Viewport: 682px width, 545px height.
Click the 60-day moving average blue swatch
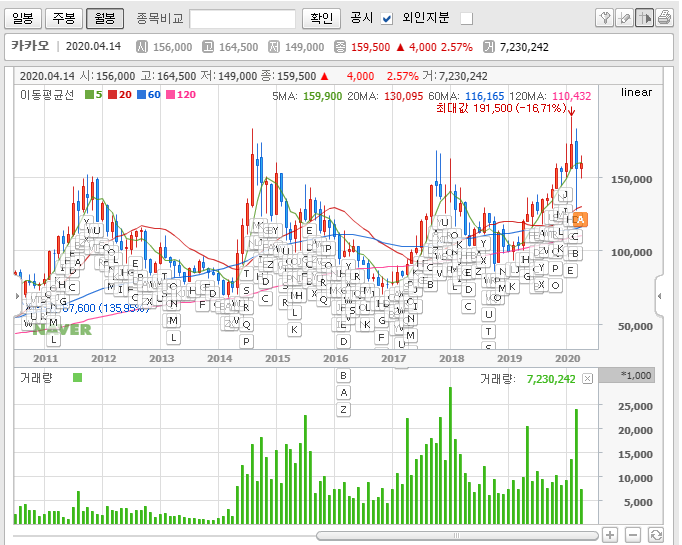pyautogui.click(x=141, y=94)
